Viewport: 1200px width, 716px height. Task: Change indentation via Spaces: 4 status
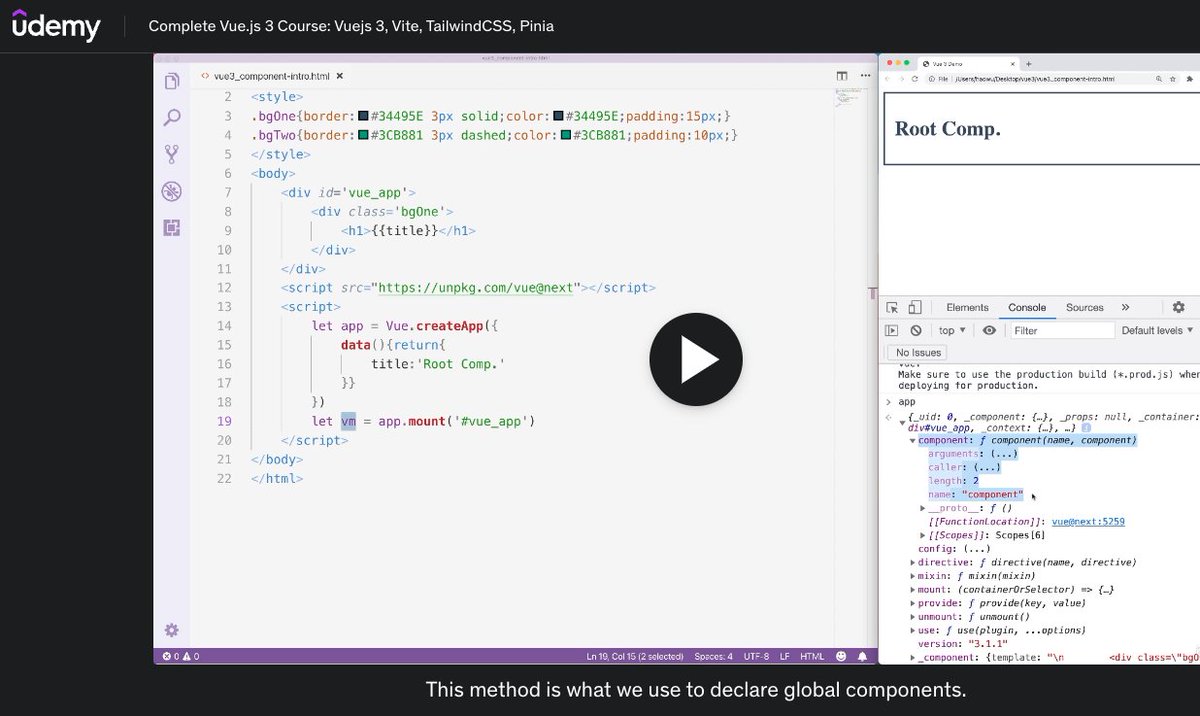(714, 657)
